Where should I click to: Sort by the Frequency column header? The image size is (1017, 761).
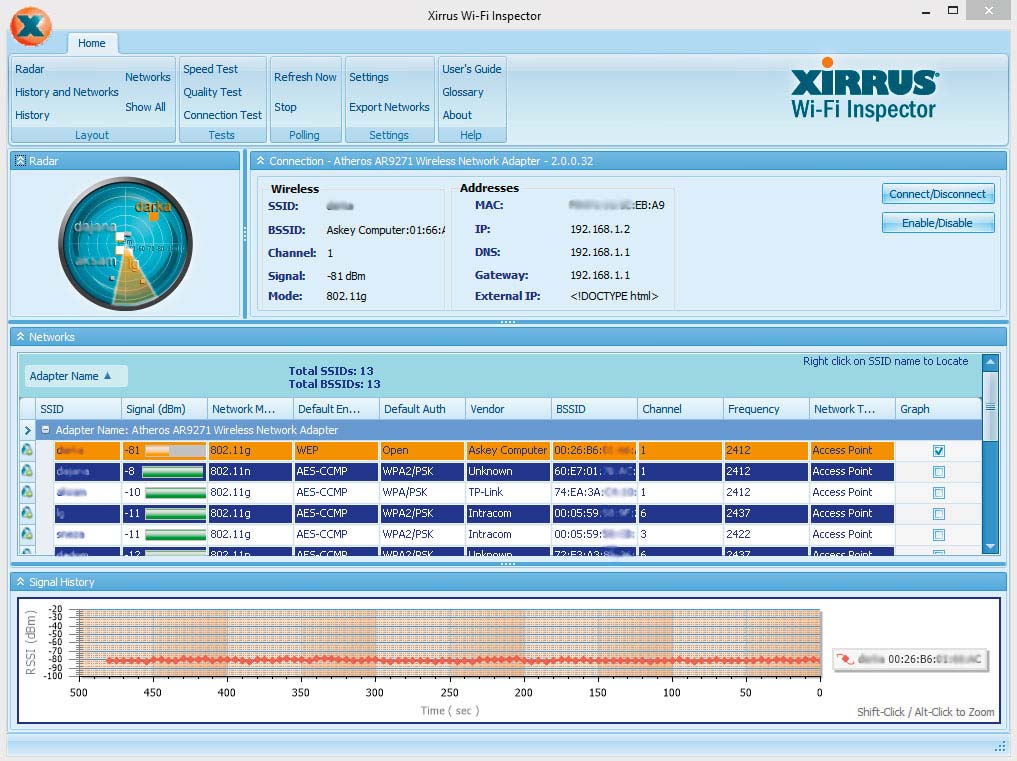(766, 409)
